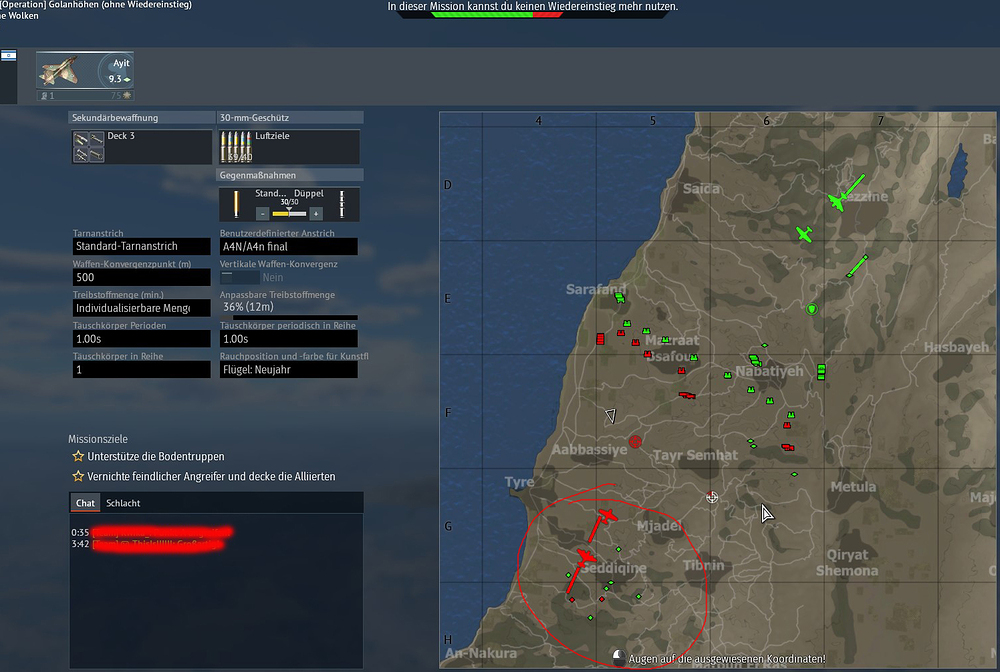
Task: Click the star icon beside 'Vernichte feindlicher Angreifer'
Action: tap(78, 476)
